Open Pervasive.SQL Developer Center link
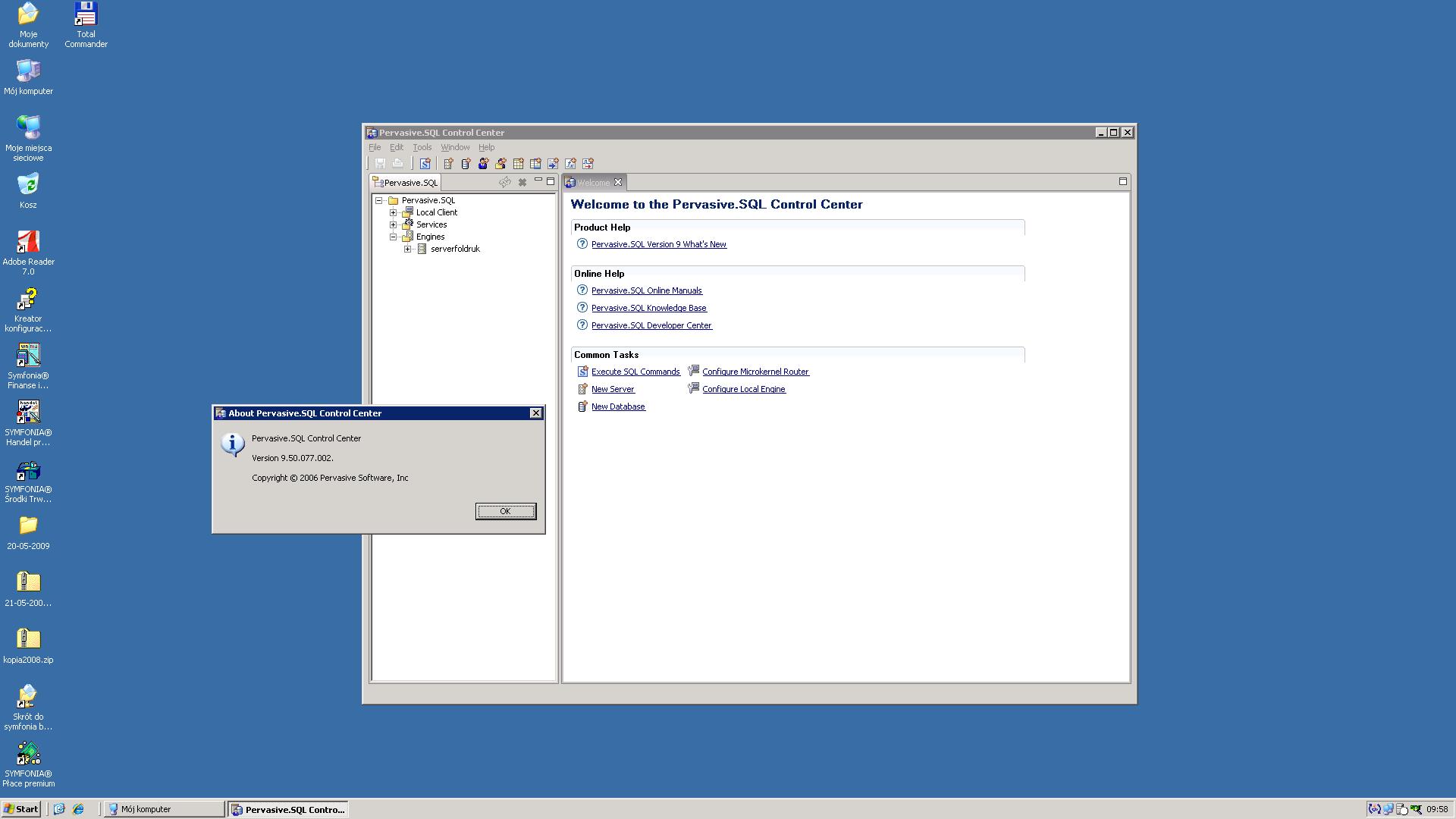This screenshot has width=1456, height=819. tap(651, 325)
